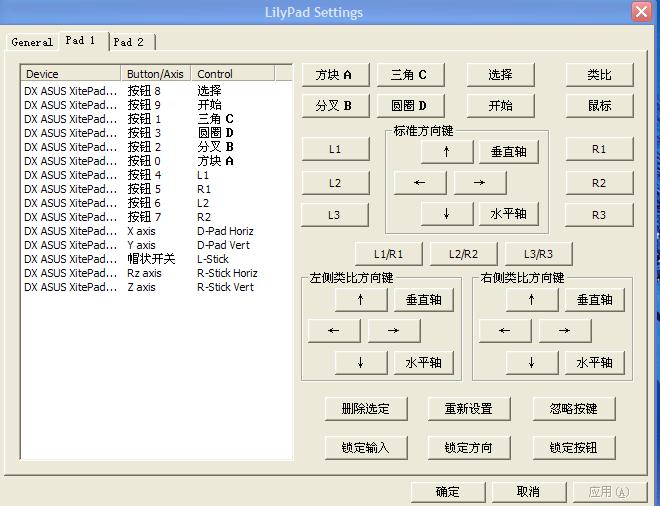Click the 删除选定 button
This screenshot has height=506, width=660.
click(365, 409)
